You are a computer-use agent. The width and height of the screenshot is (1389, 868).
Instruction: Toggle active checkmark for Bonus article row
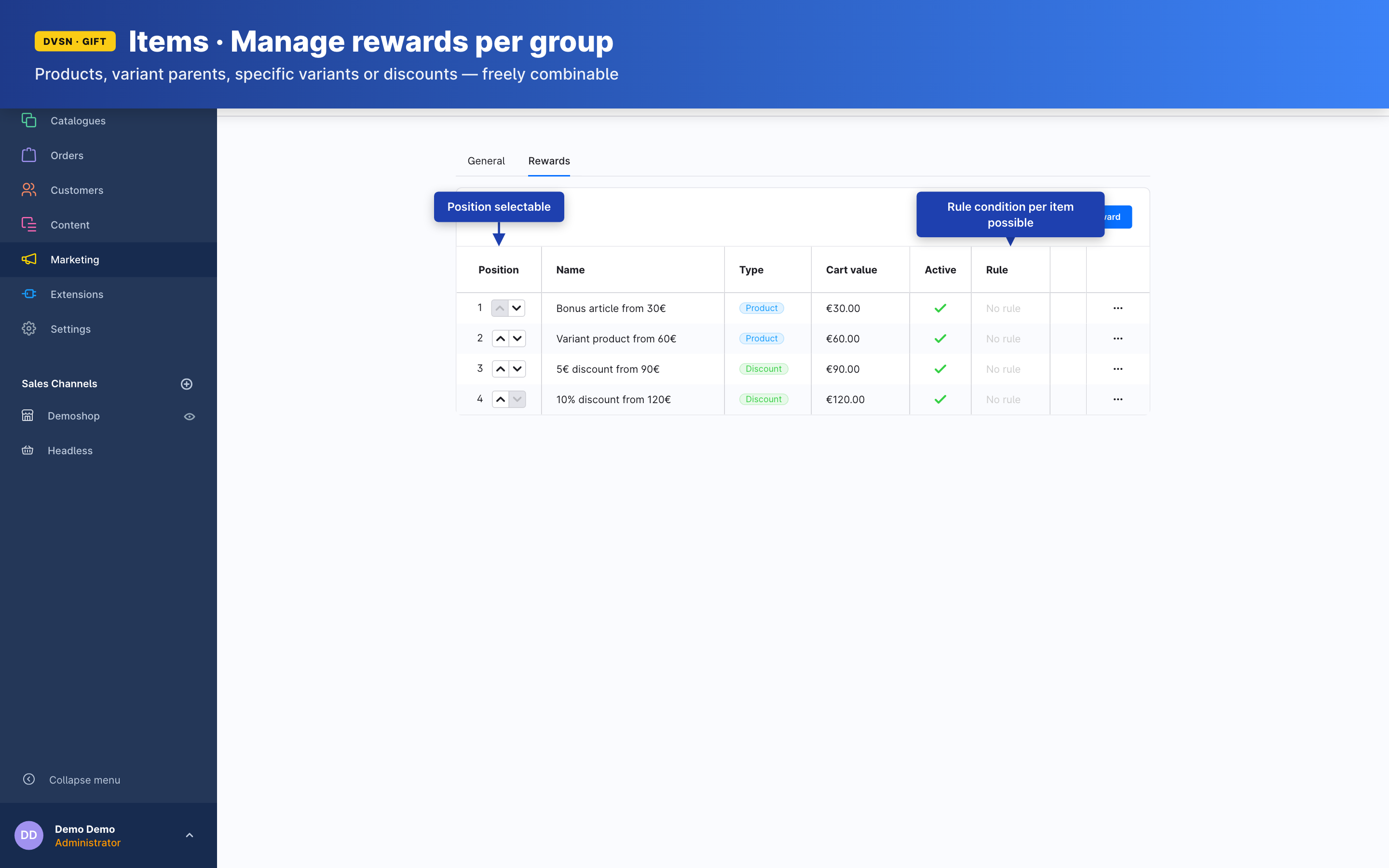click(x=940, y=308)
